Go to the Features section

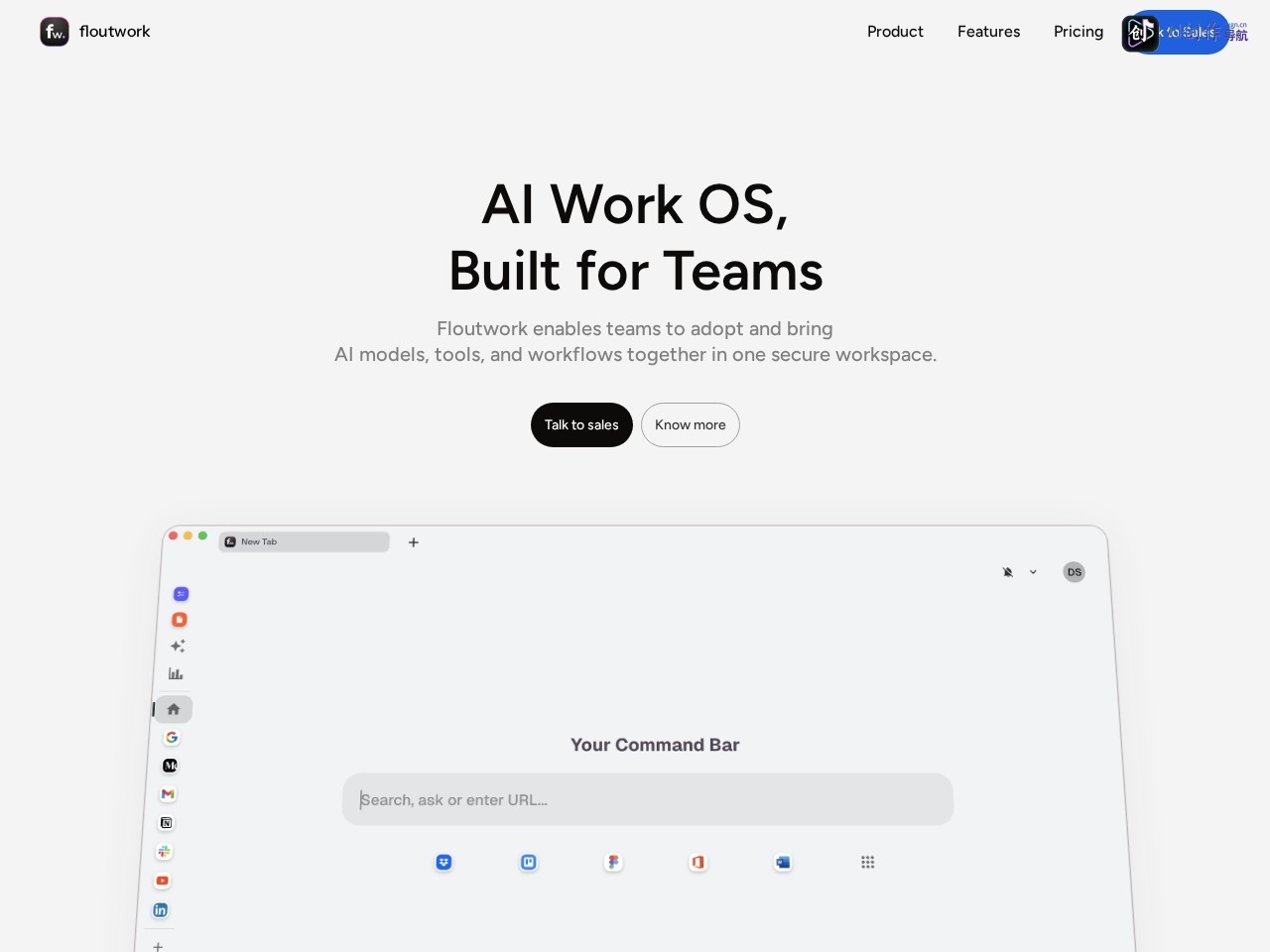988,32
